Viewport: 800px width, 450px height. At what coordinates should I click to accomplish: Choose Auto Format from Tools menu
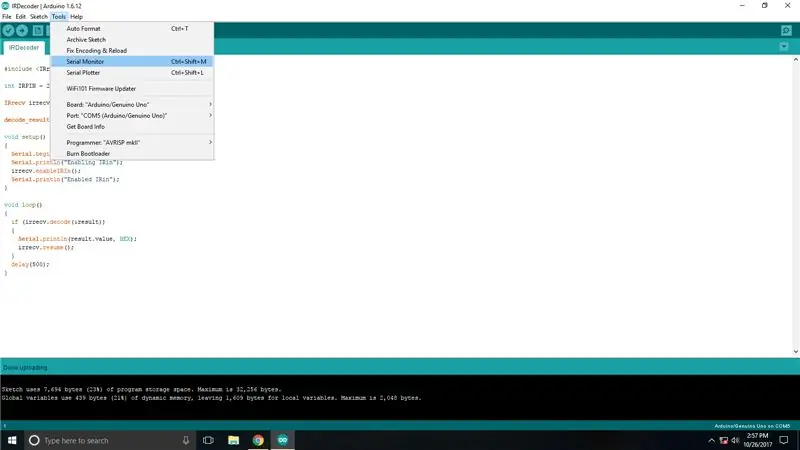coord(132,29)
